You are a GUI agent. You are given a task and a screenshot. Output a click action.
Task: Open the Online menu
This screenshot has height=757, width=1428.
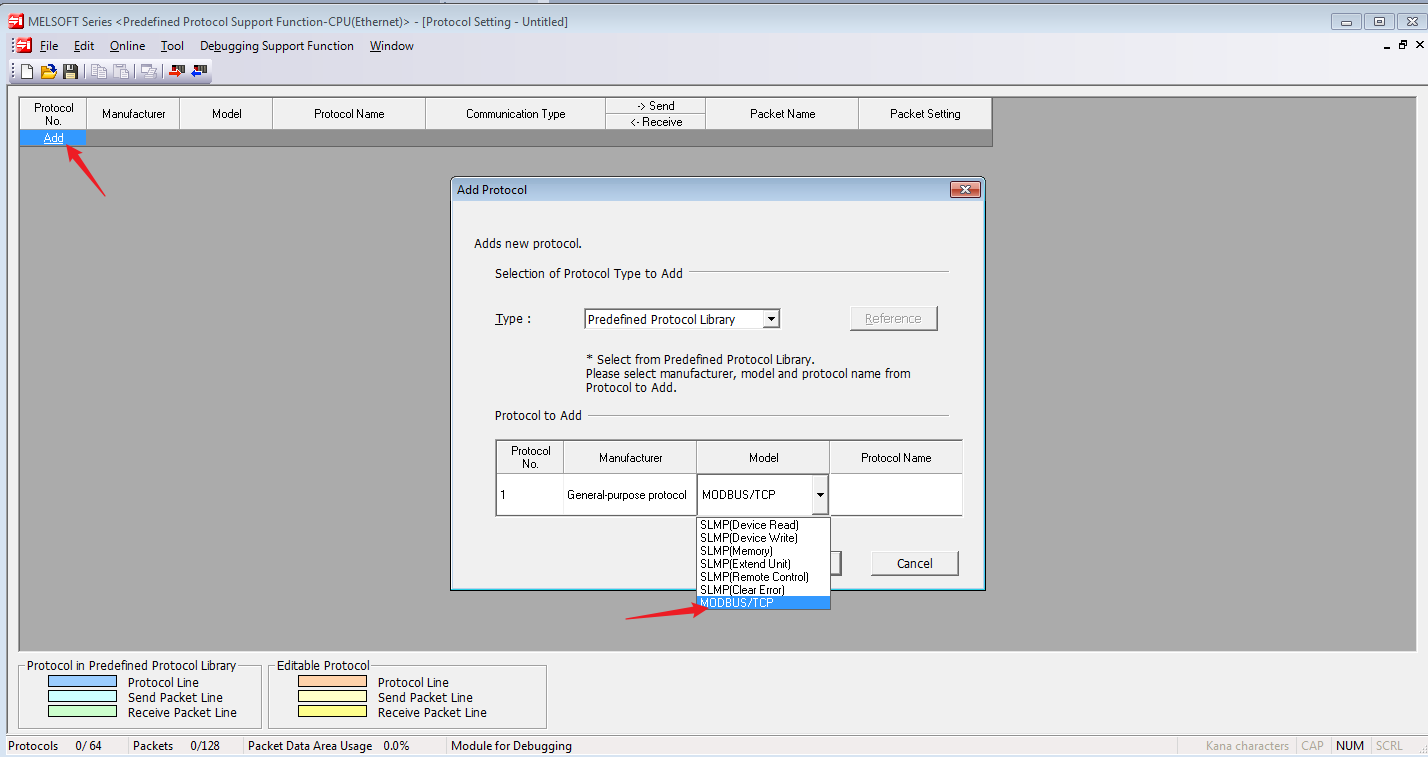click(x=127, y=46)
